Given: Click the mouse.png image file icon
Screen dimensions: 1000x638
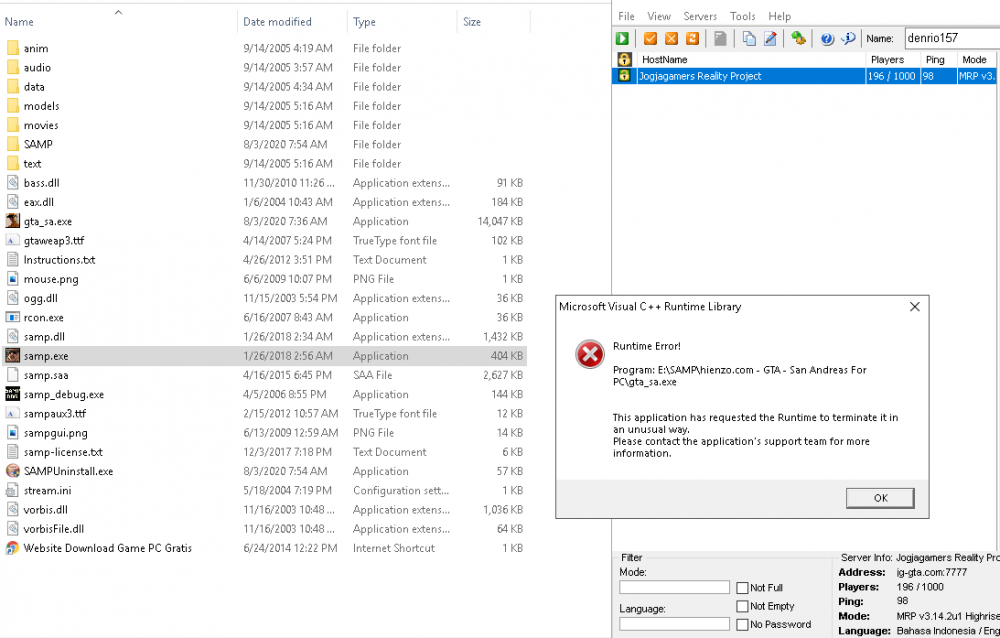Looking at the screenshot, I should [13, 279].
